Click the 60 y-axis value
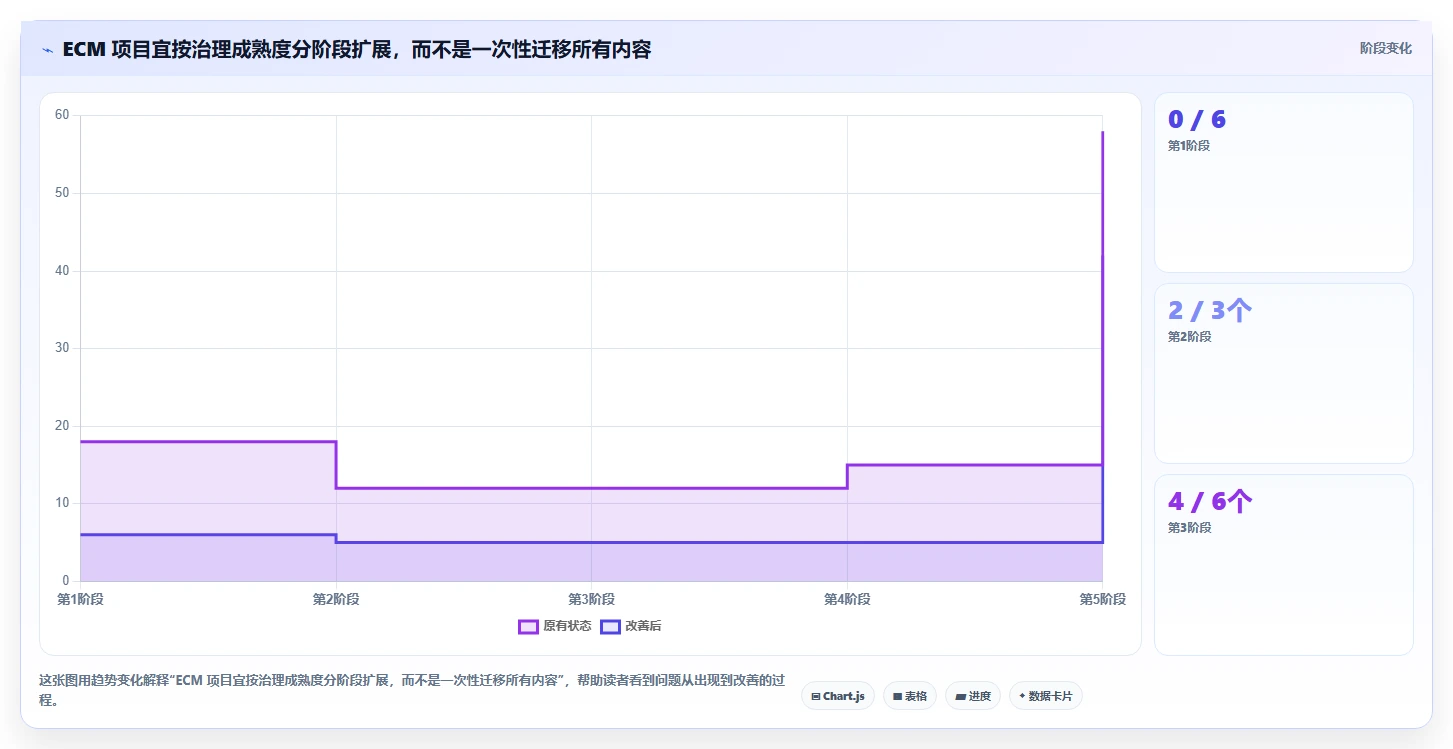The image size is (1453, 749). pos(62,115)
